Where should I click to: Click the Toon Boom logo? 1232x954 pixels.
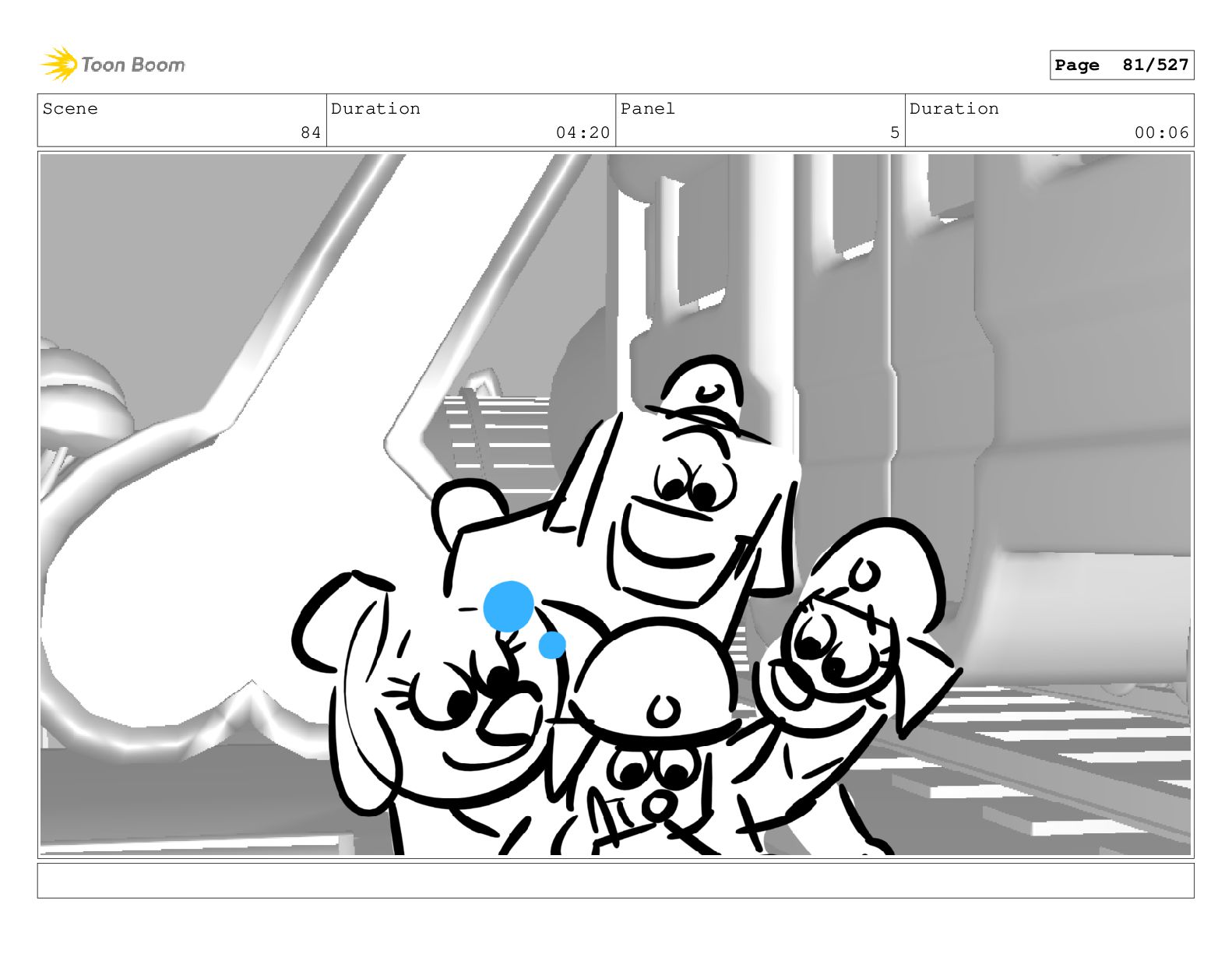coord(113,65)
